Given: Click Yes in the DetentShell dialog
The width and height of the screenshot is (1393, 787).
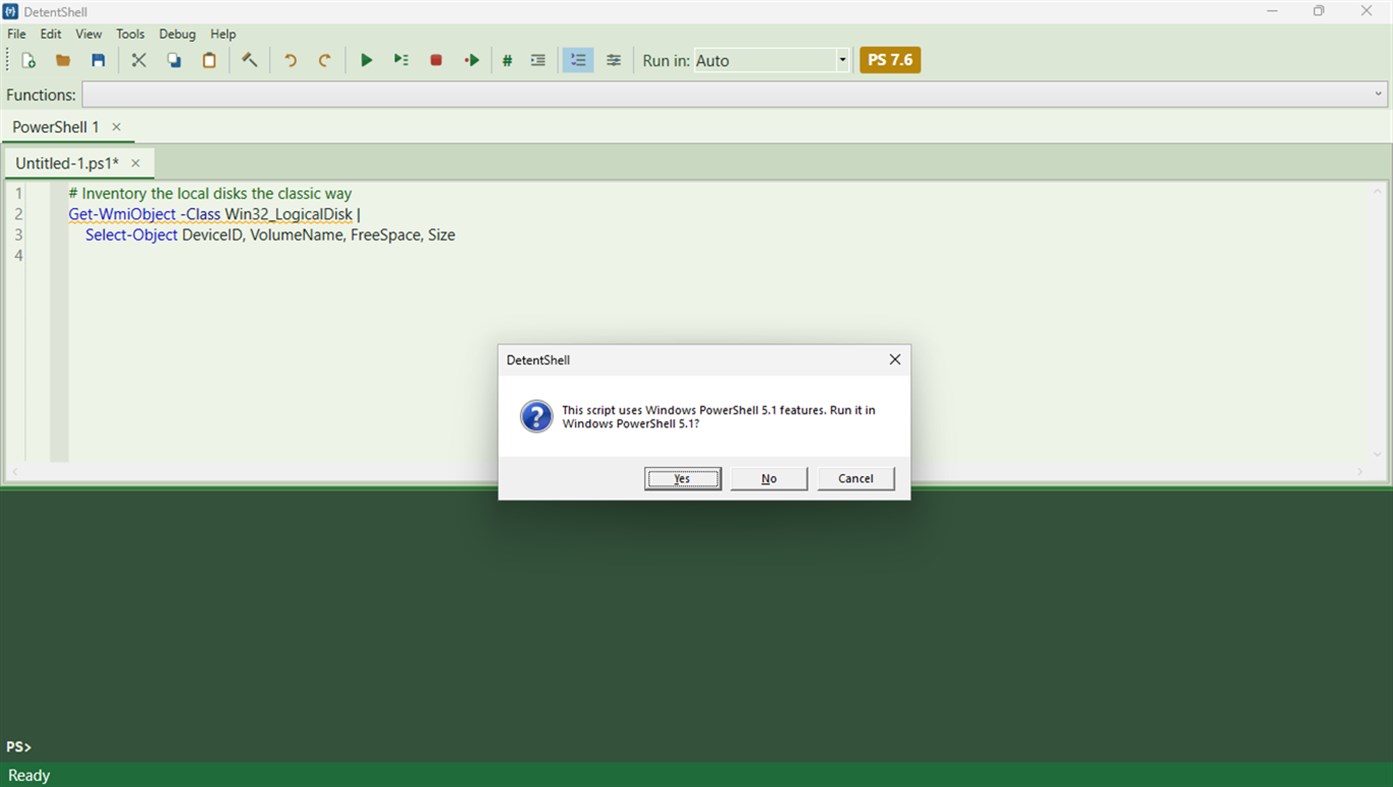Looking at the screenshot, I should pos(682,478).
